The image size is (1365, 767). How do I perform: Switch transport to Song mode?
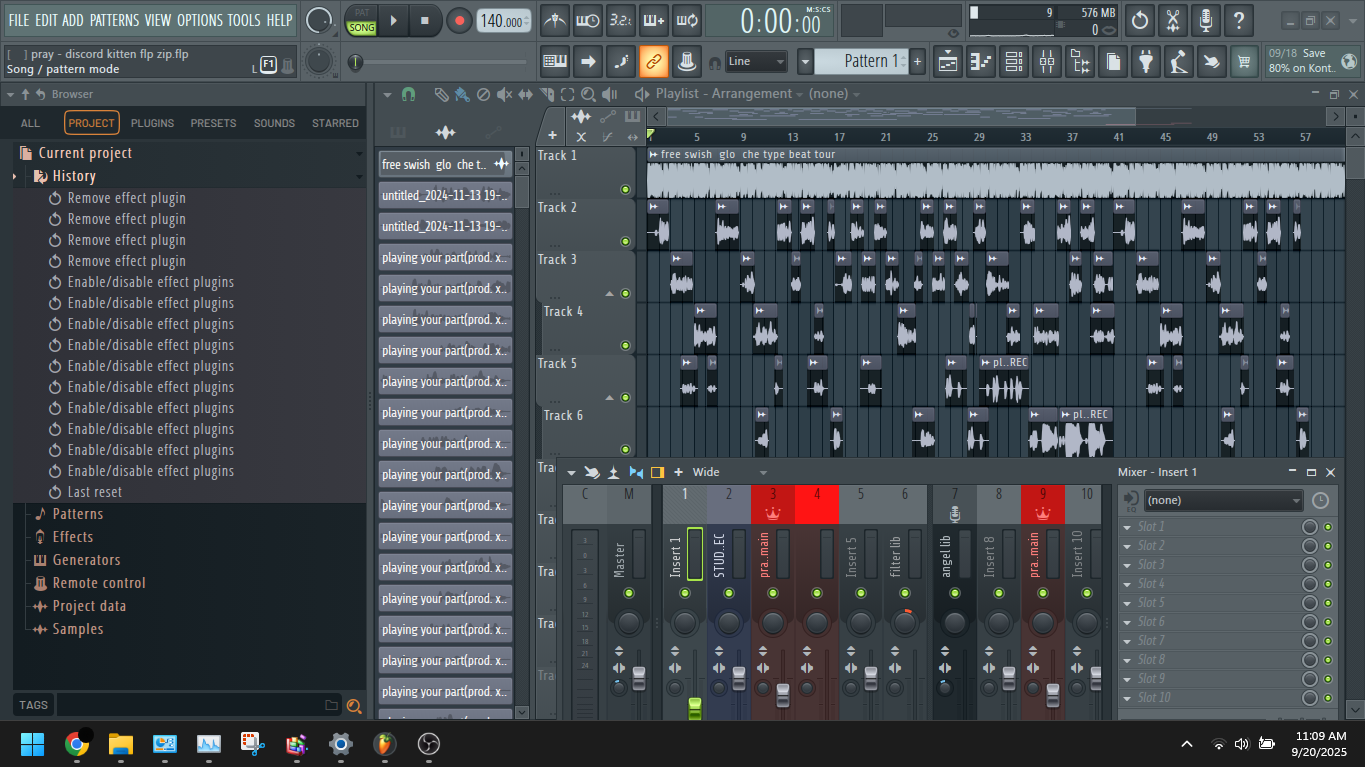coord(361,27)
